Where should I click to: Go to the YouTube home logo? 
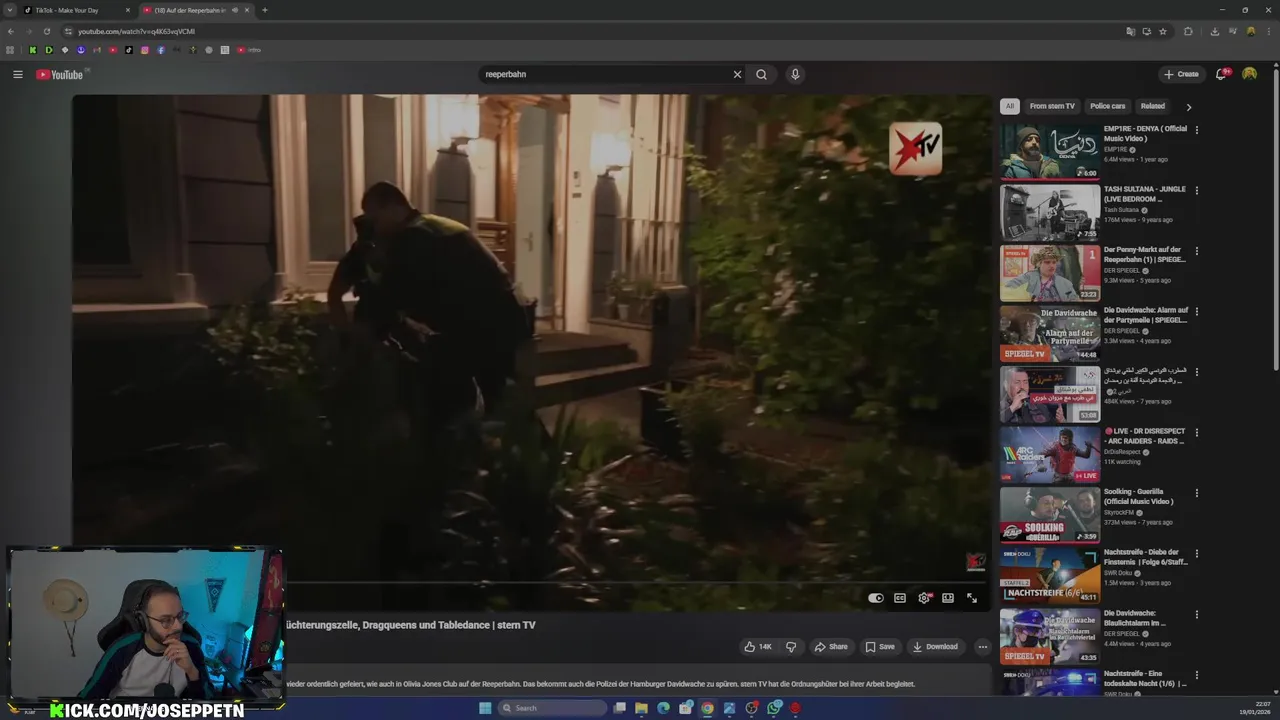point(60,75)
